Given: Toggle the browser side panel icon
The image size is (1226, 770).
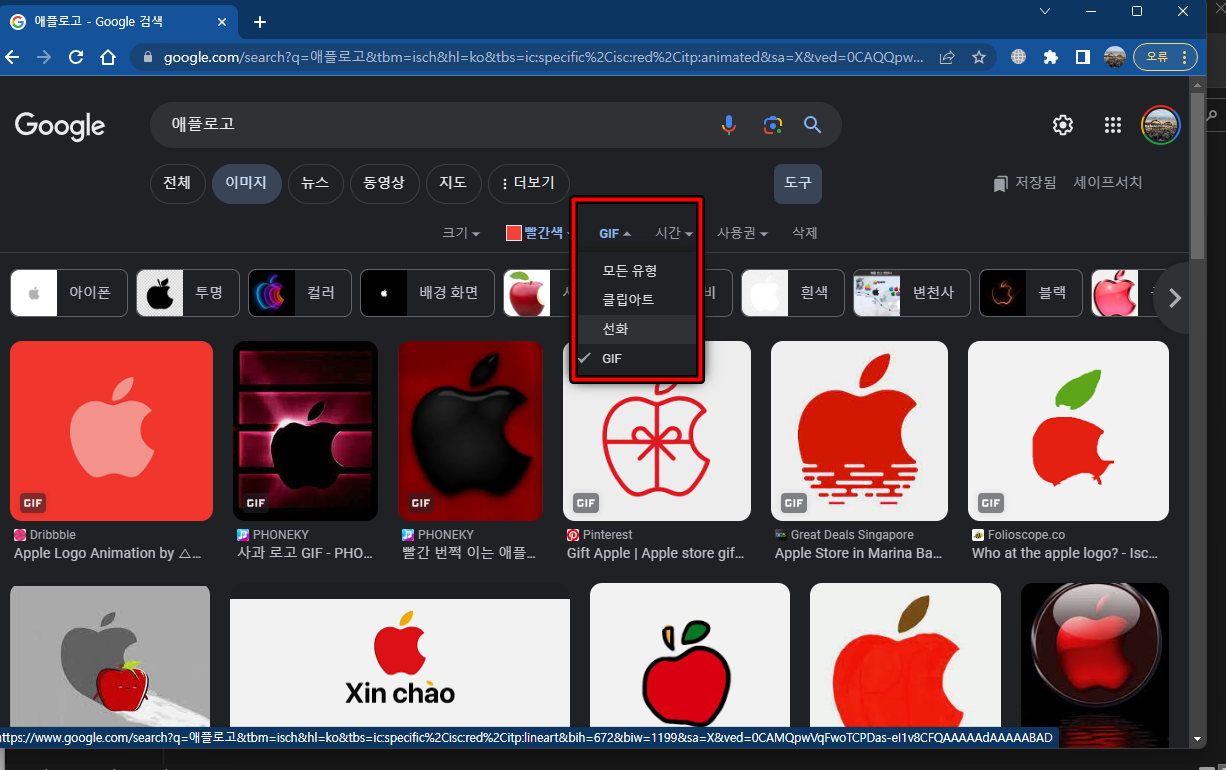Looking at the screenshot, I should point(1082,57).
